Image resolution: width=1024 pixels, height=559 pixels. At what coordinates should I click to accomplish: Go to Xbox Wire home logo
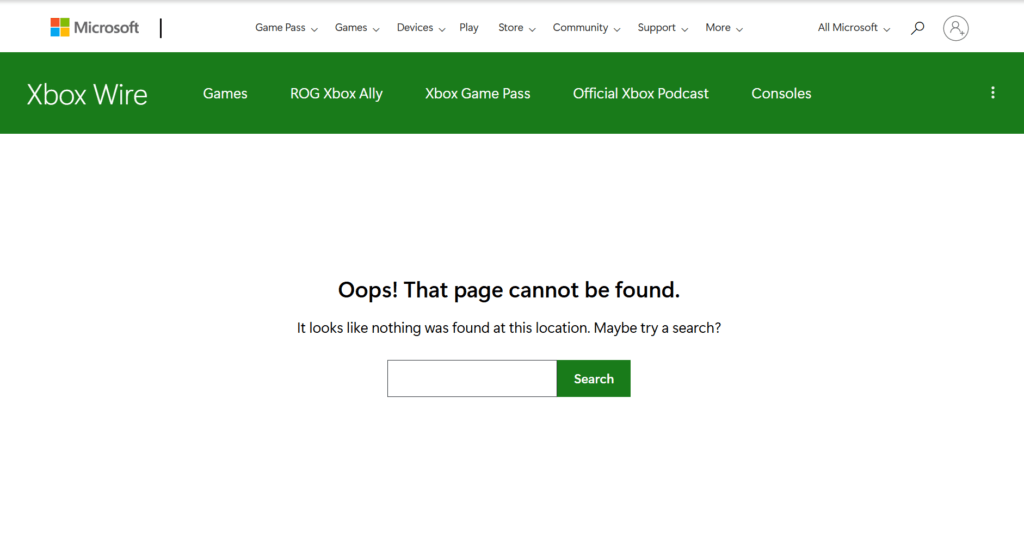[x=87, y=94]
